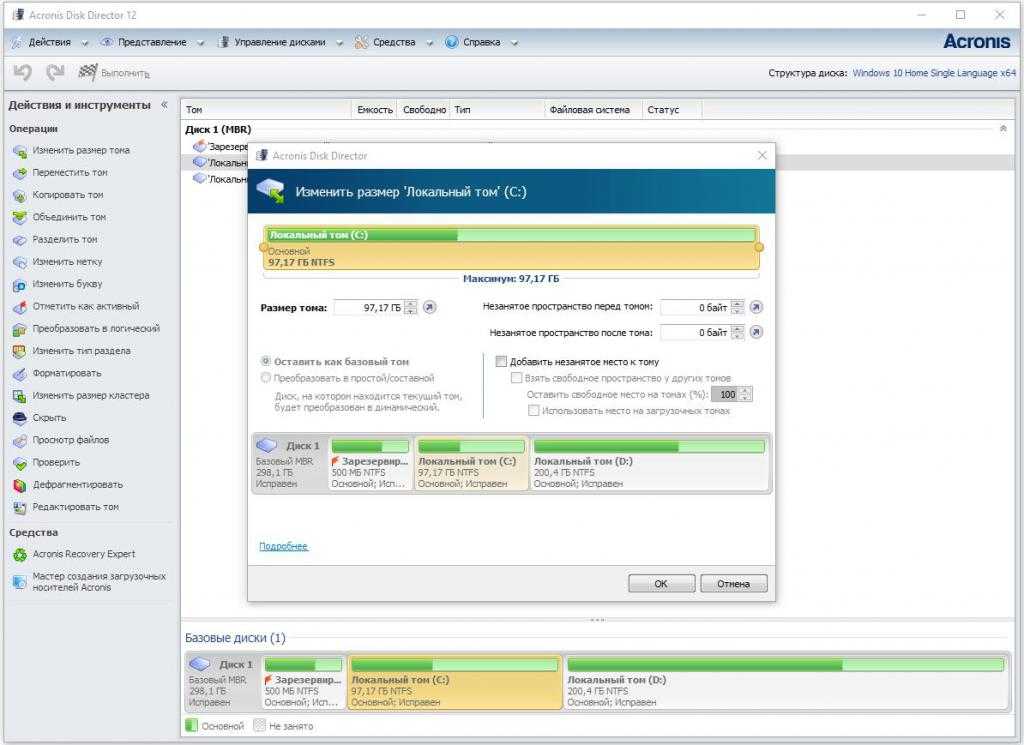
Task: Click the Mark as active flag icon
Action: click(x=19, y=307)
